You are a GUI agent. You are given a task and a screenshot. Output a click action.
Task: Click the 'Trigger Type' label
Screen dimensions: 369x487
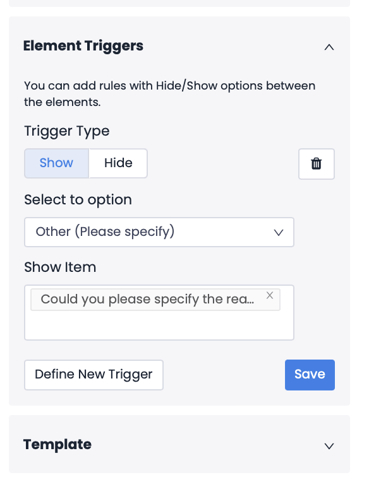[67, 131]
